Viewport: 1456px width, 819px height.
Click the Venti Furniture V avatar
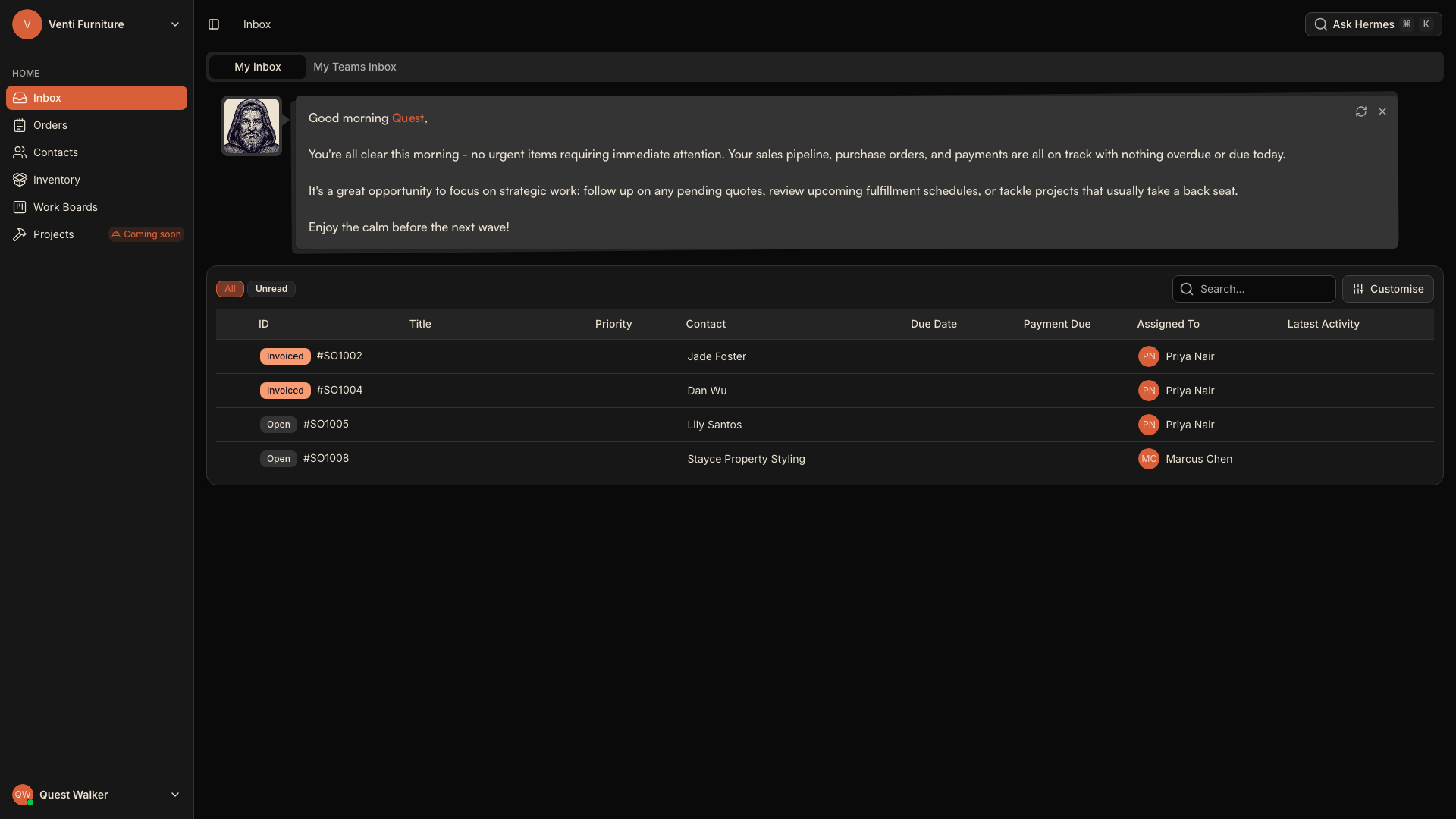pyautogui.click(x=27, y=24)
